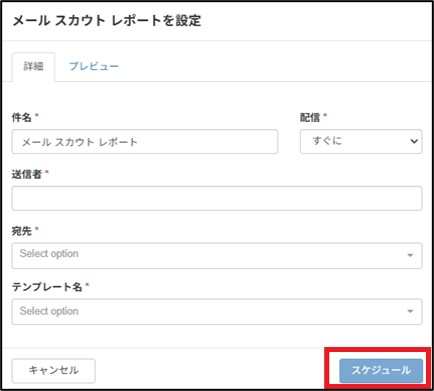
Task: Click the メール スカウト レポートを設定 dialog title
Action: 107,21
